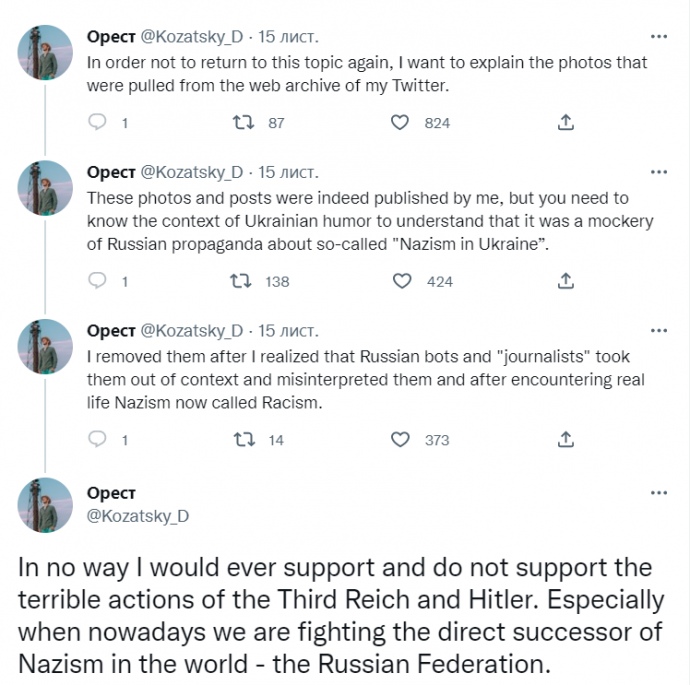Image resolution: width=690 pixels, height=685 pixels.
Task: Click the Орест display name on the main tweet
Action: (x=111, y=494)
